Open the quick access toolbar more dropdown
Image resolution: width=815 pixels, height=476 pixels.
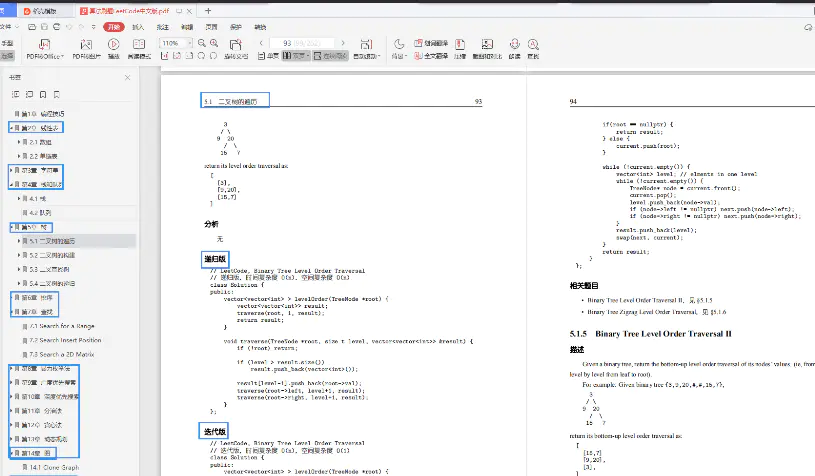pos(94,27)
